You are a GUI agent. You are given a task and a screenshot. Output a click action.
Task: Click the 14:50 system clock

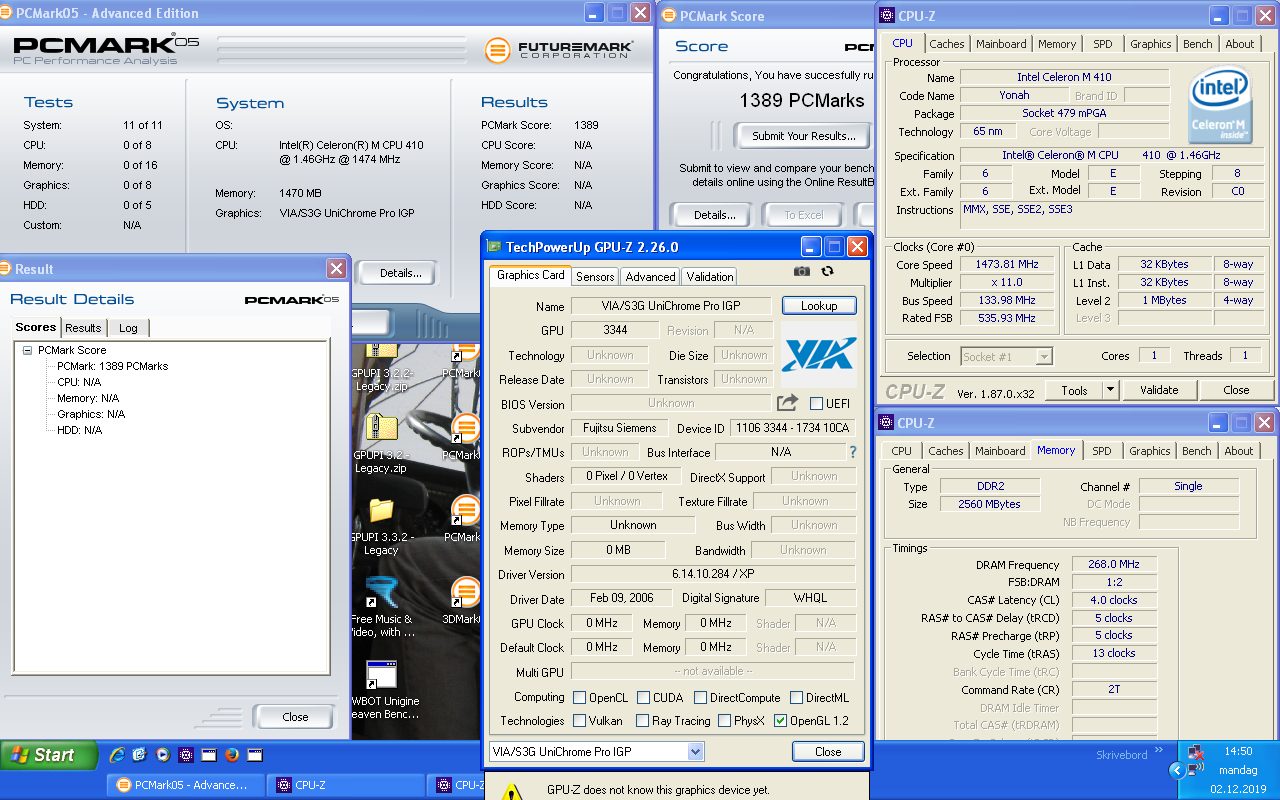coord(1238,751)
